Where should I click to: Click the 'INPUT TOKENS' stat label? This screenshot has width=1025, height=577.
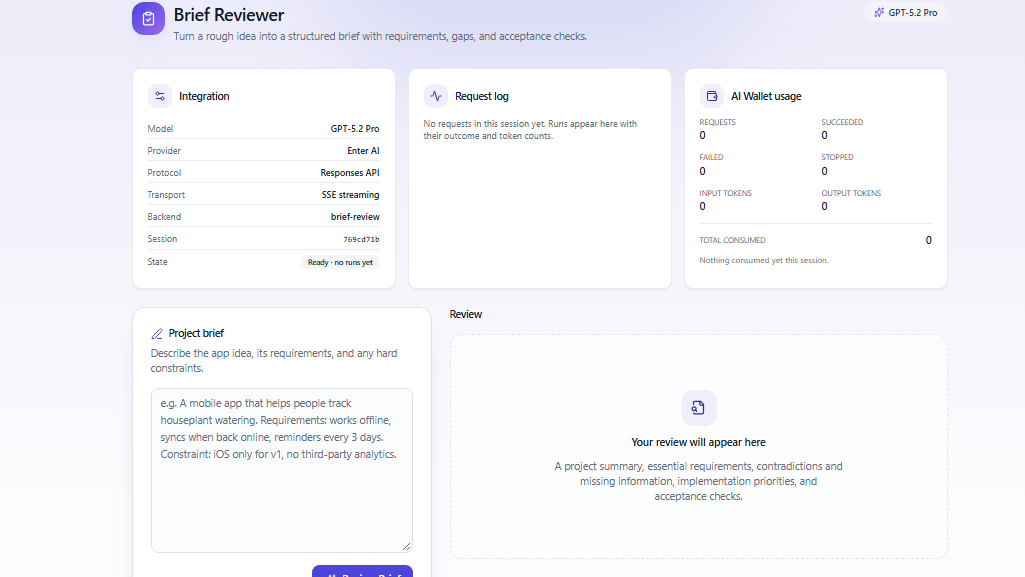click(x=726, y=193)
